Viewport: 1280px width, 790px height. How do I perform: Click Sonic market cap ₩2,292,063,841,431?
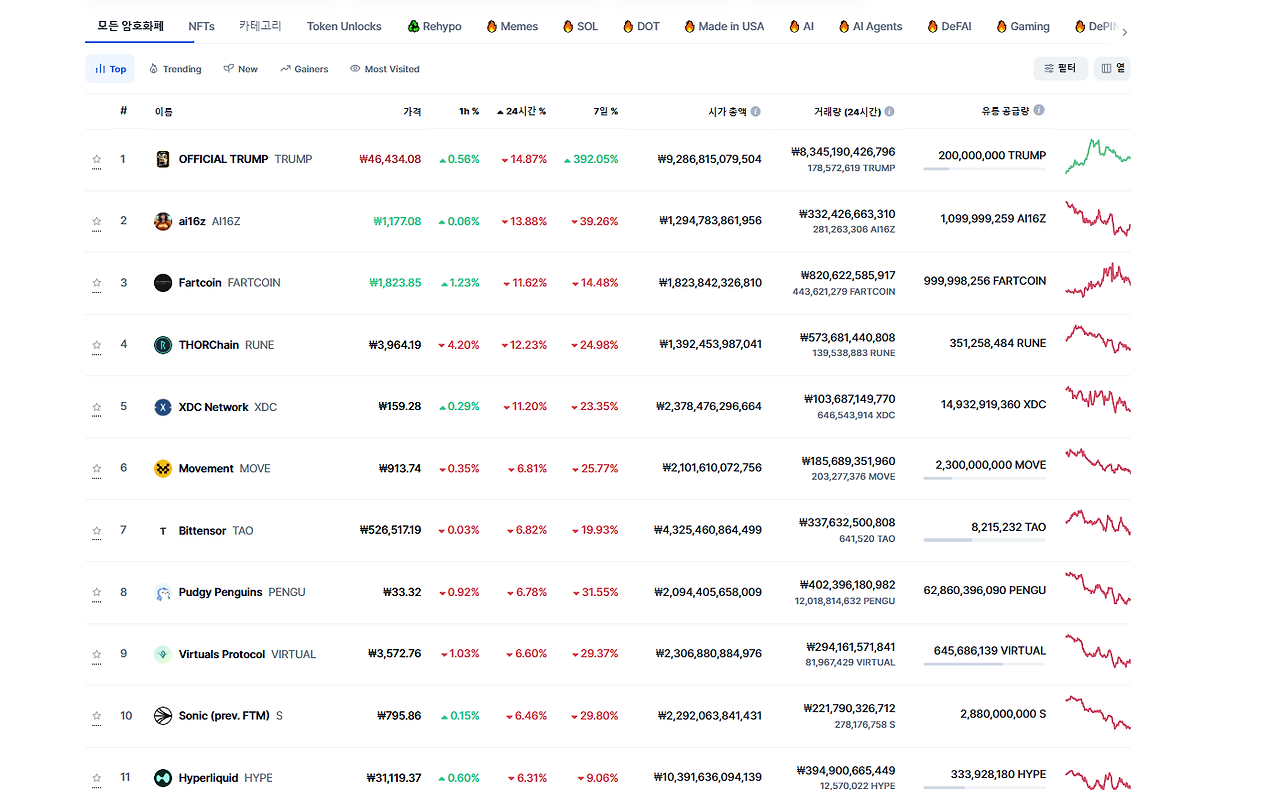click(709, 716)
